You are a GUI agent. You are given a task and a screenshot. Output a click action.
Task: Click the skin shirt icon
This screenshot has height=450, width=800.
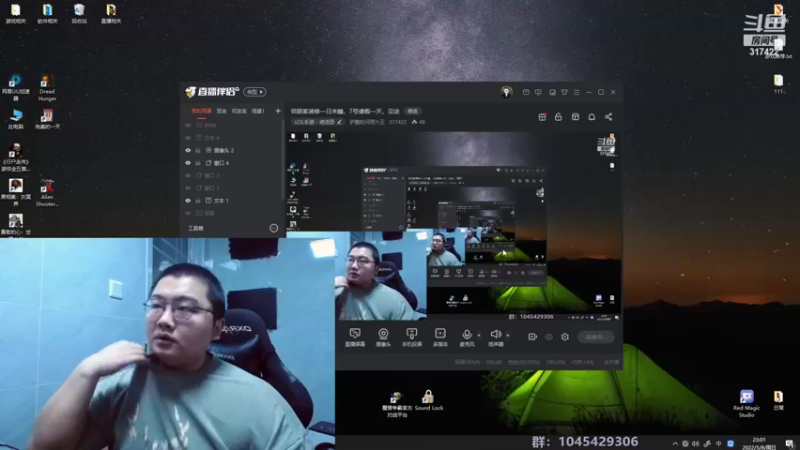click(565, 92)
